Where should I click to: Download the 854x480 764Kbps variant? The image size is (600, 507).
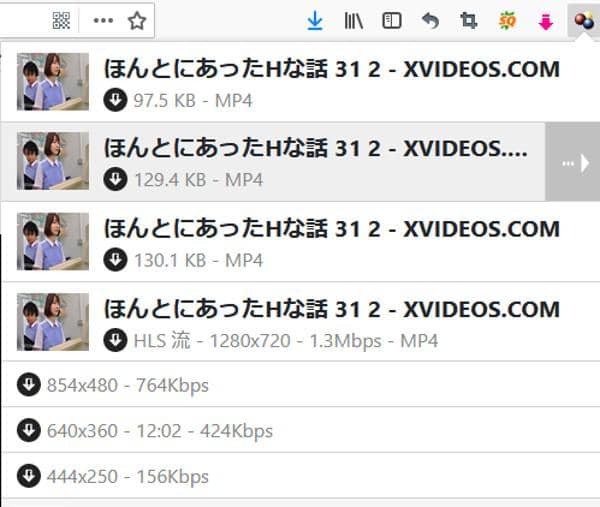pos(29,384)
